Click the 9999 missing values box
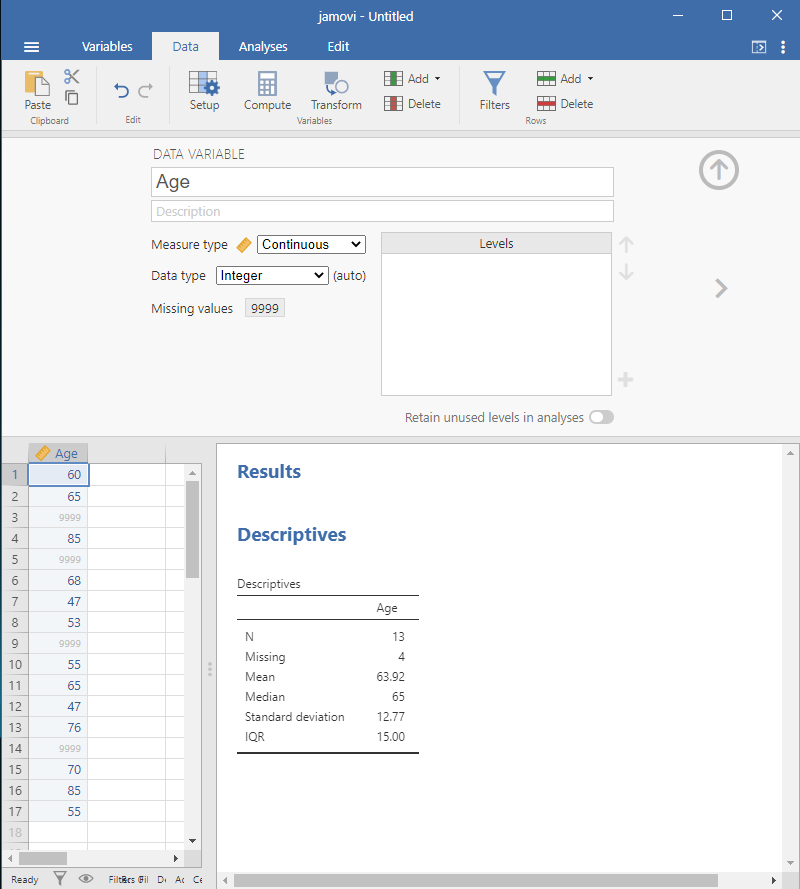Viewport: 800px width, 889px height. 265,308
